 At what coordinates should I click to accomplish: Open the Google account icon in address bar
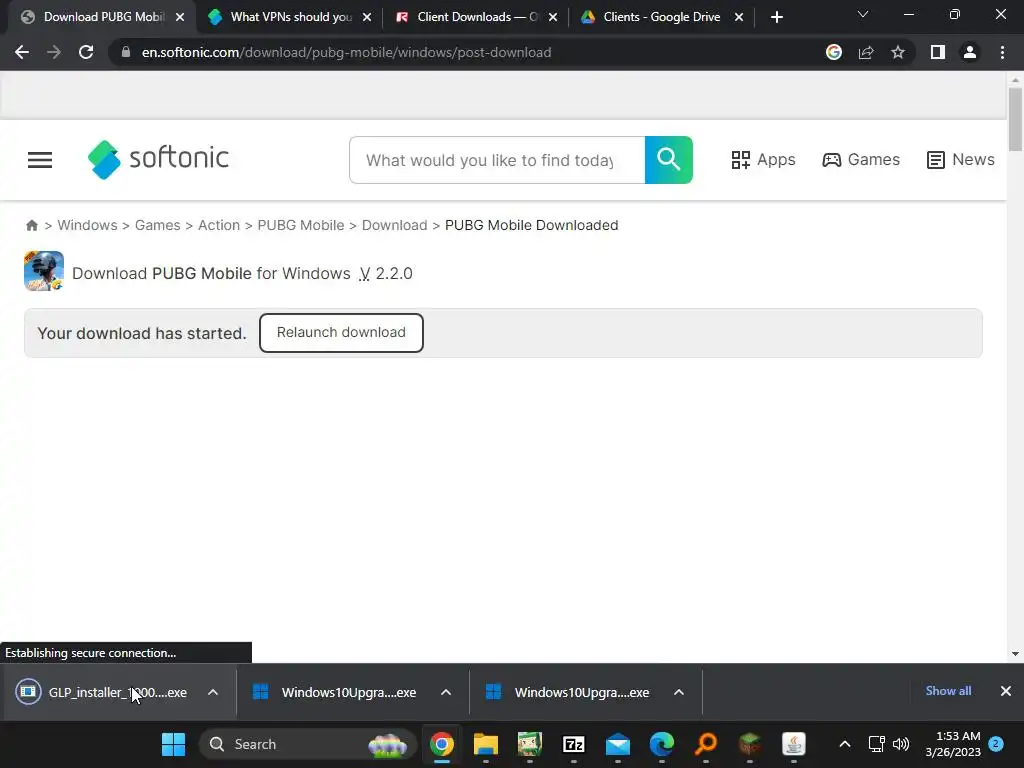coord(834,52)
